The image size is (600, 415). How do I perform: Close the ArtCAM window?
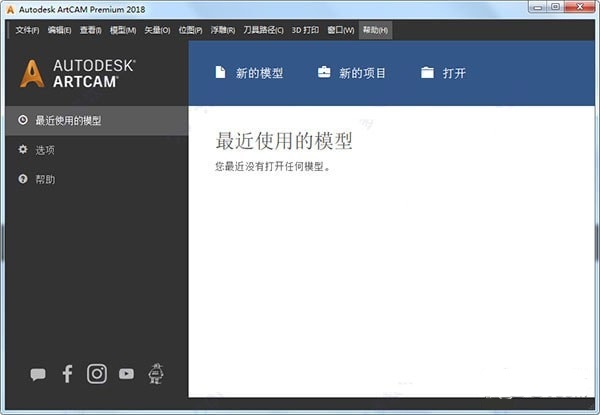coord(580,7)
